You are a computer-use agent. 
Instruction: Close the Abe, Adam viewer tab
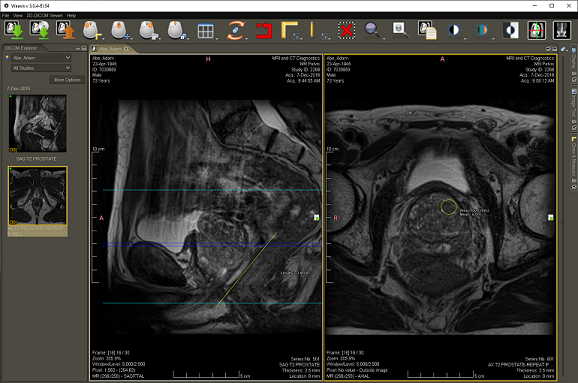tap(126, 49)
